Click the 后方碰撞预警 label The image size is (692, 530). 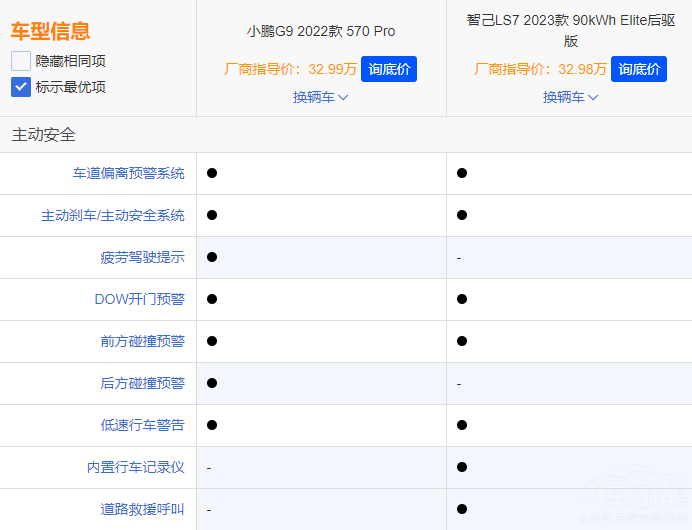click(x=142, y=383)
